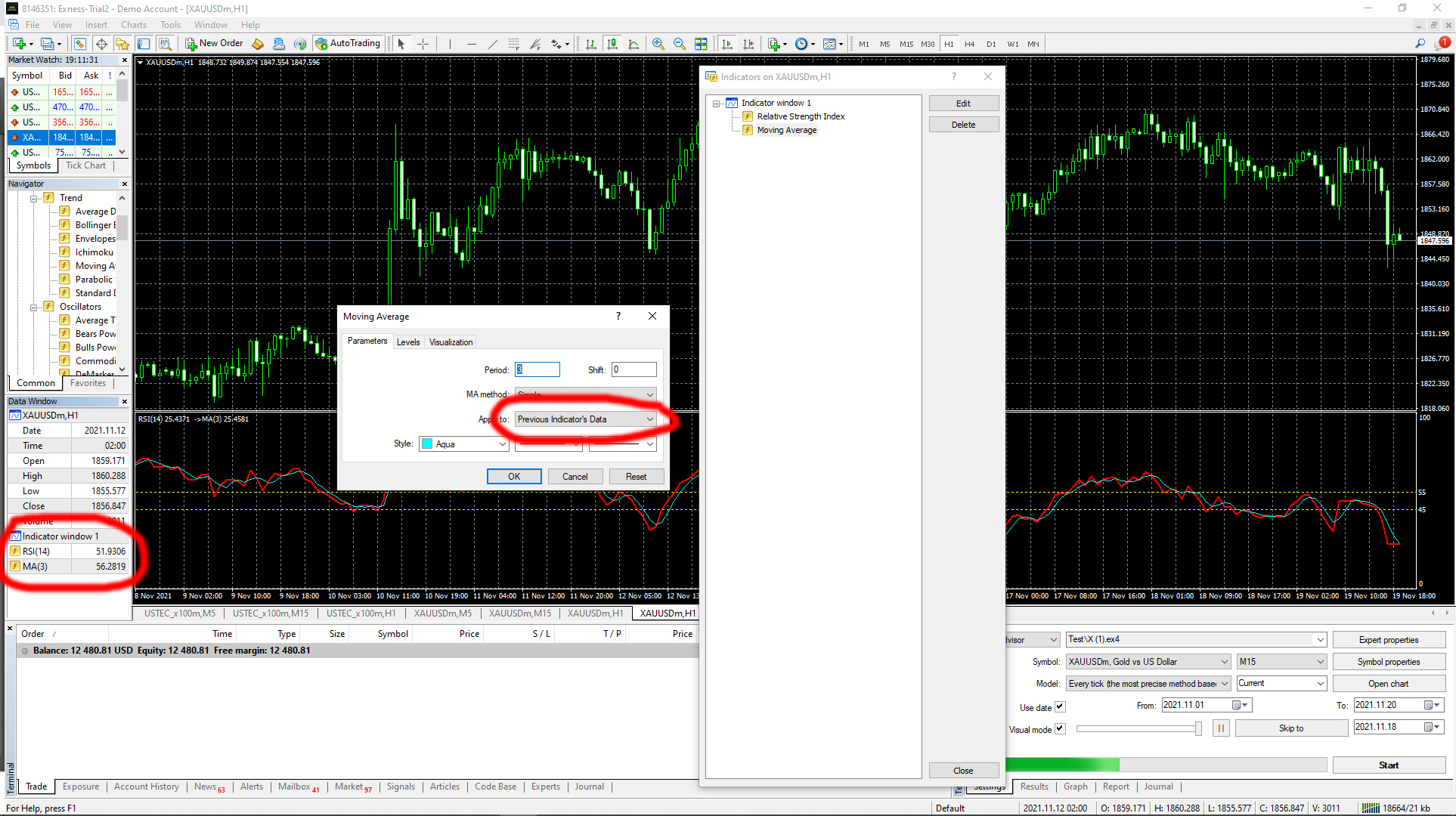Click Delete in Indicators list window
Image resolution: width=1456 pixels, height=816 pixels.
coord(963,125)
